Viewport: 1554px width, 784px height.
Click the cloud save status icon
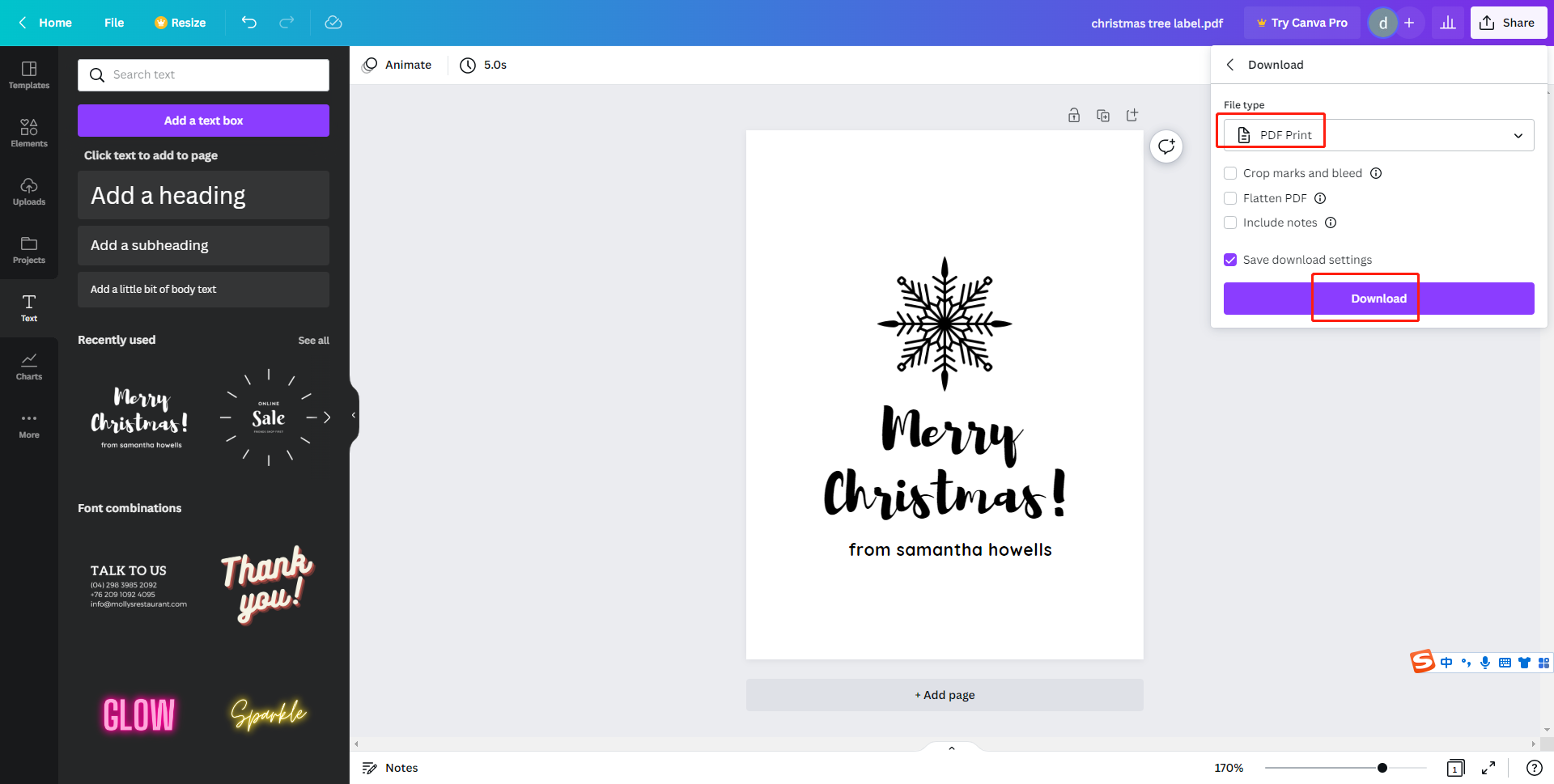(x=333, y=23)
